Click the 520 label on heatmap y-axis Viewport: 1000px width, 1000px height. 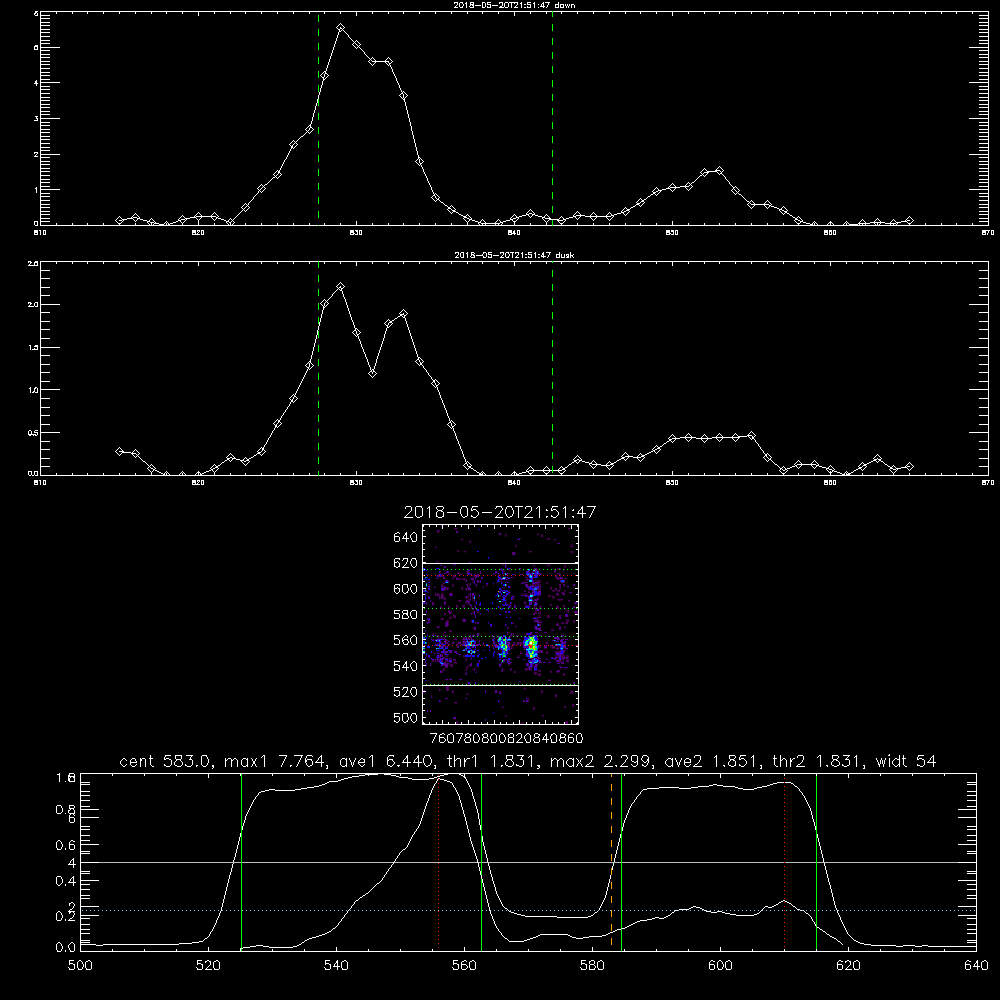406,692
